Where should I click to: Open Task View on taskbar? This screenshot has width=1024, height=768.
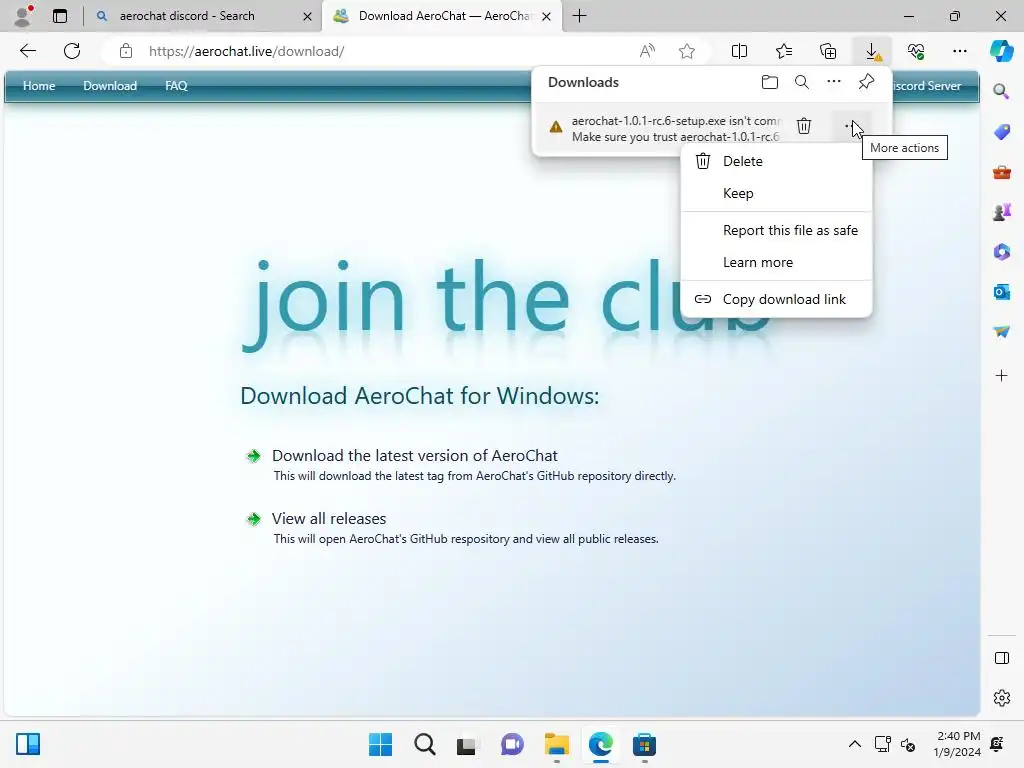pyautogui.click(x=466, y=744)
